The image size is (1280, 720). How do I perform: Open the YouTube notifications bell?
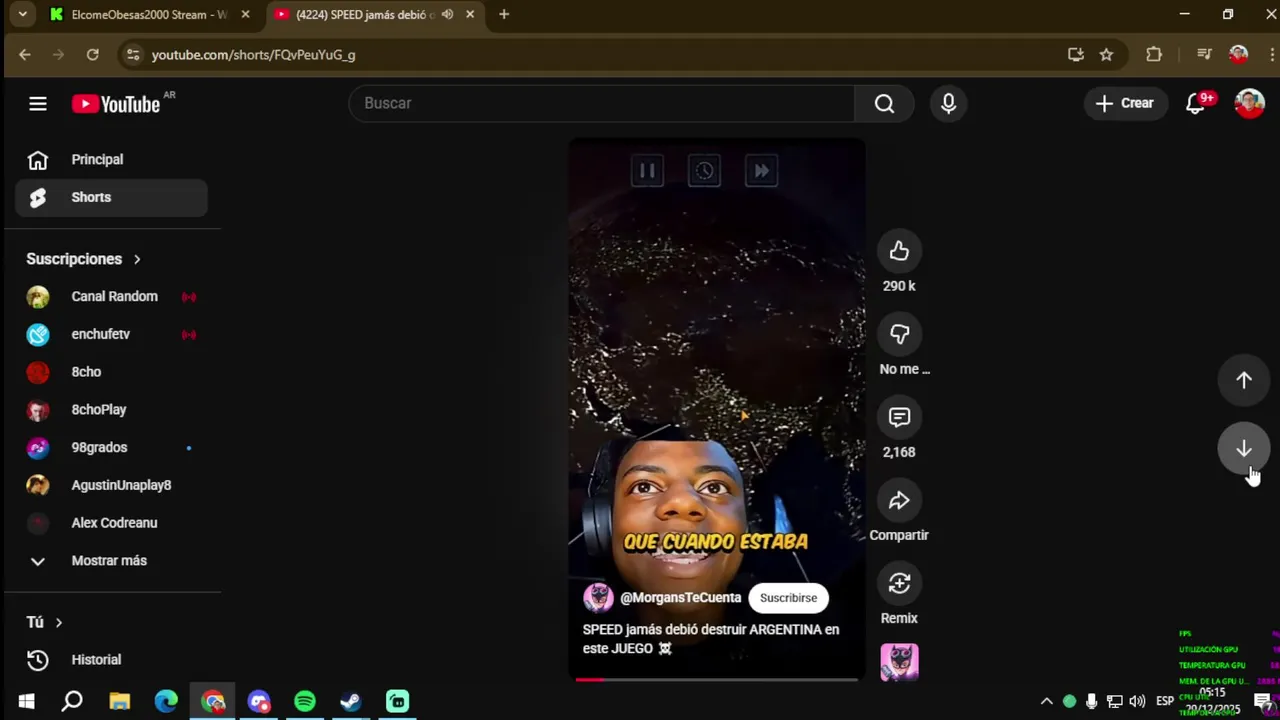pos(1195,104)
